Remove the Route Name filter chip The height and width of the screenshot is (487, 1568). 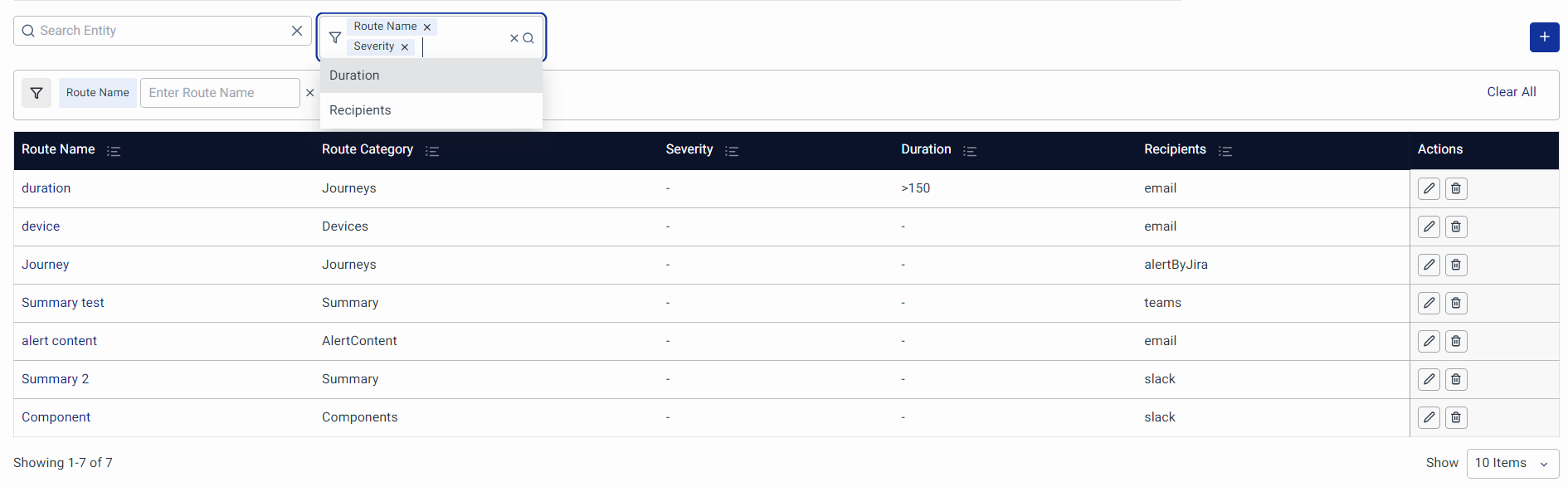(x=427, y=27)
